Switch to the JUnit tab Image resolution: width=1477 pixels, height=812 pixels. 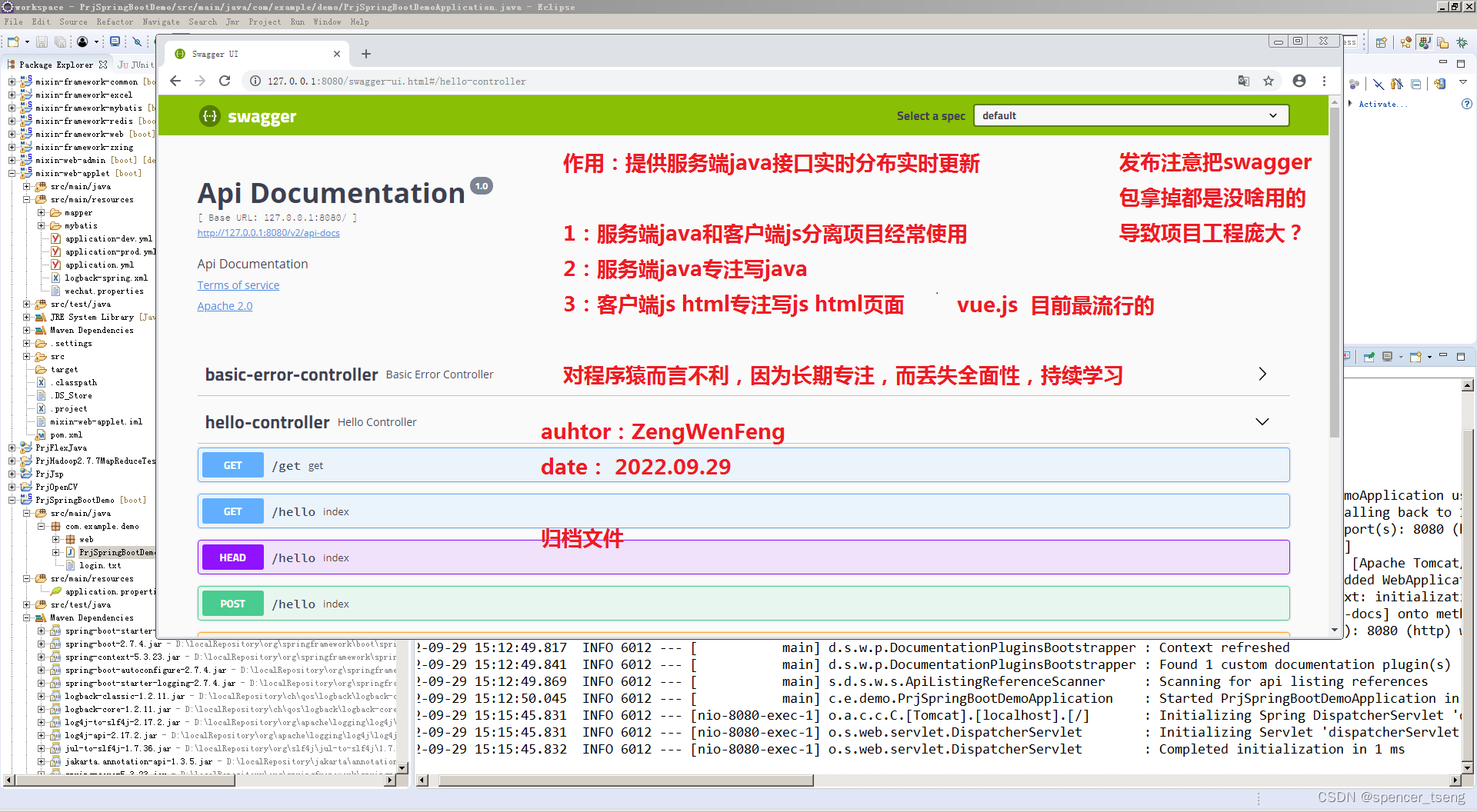(135, 64)
